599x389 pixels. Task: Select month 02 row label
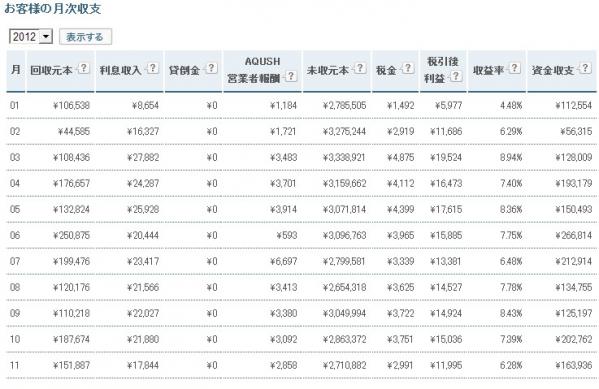(15, 131)
